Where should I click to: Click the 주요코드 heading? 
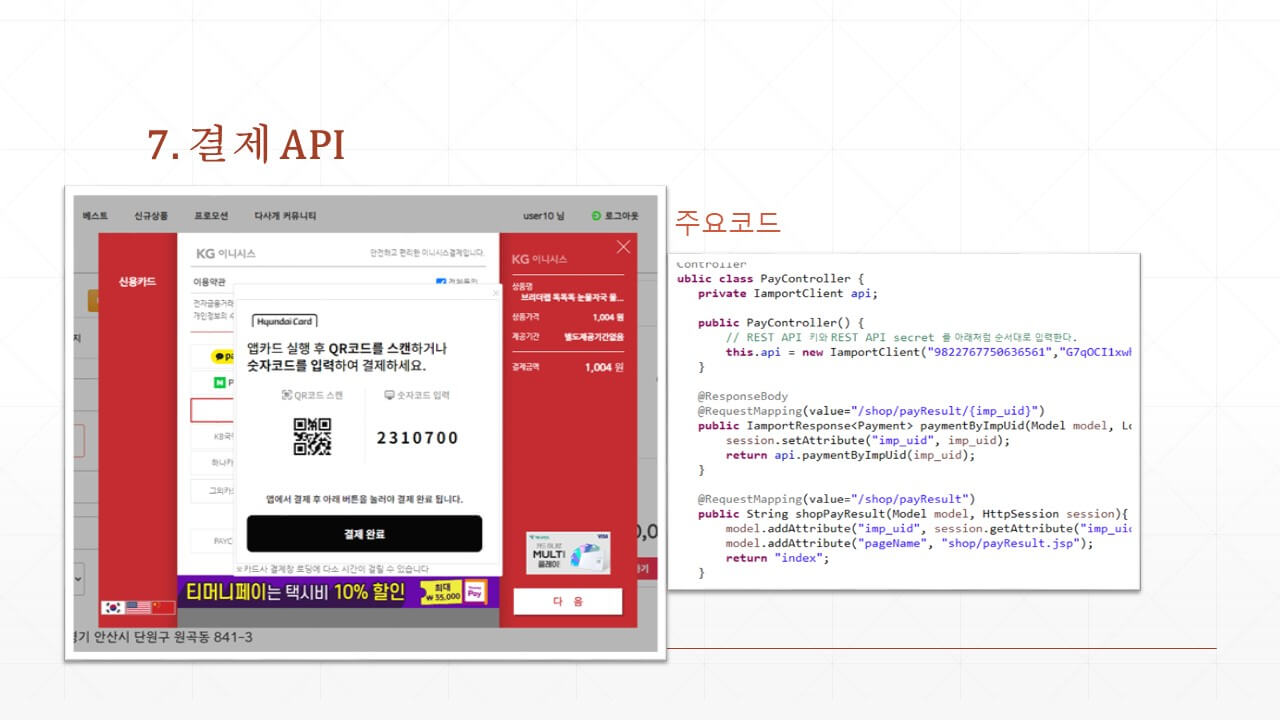728,221
